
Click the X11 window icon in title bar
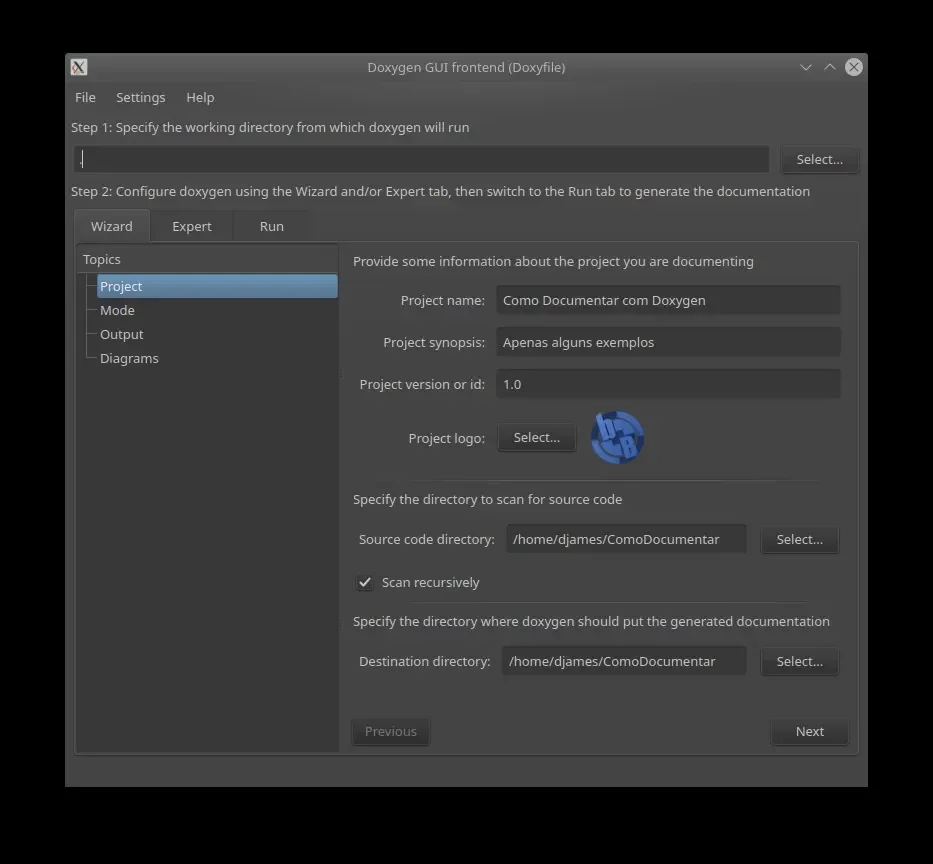pos(79,67)
